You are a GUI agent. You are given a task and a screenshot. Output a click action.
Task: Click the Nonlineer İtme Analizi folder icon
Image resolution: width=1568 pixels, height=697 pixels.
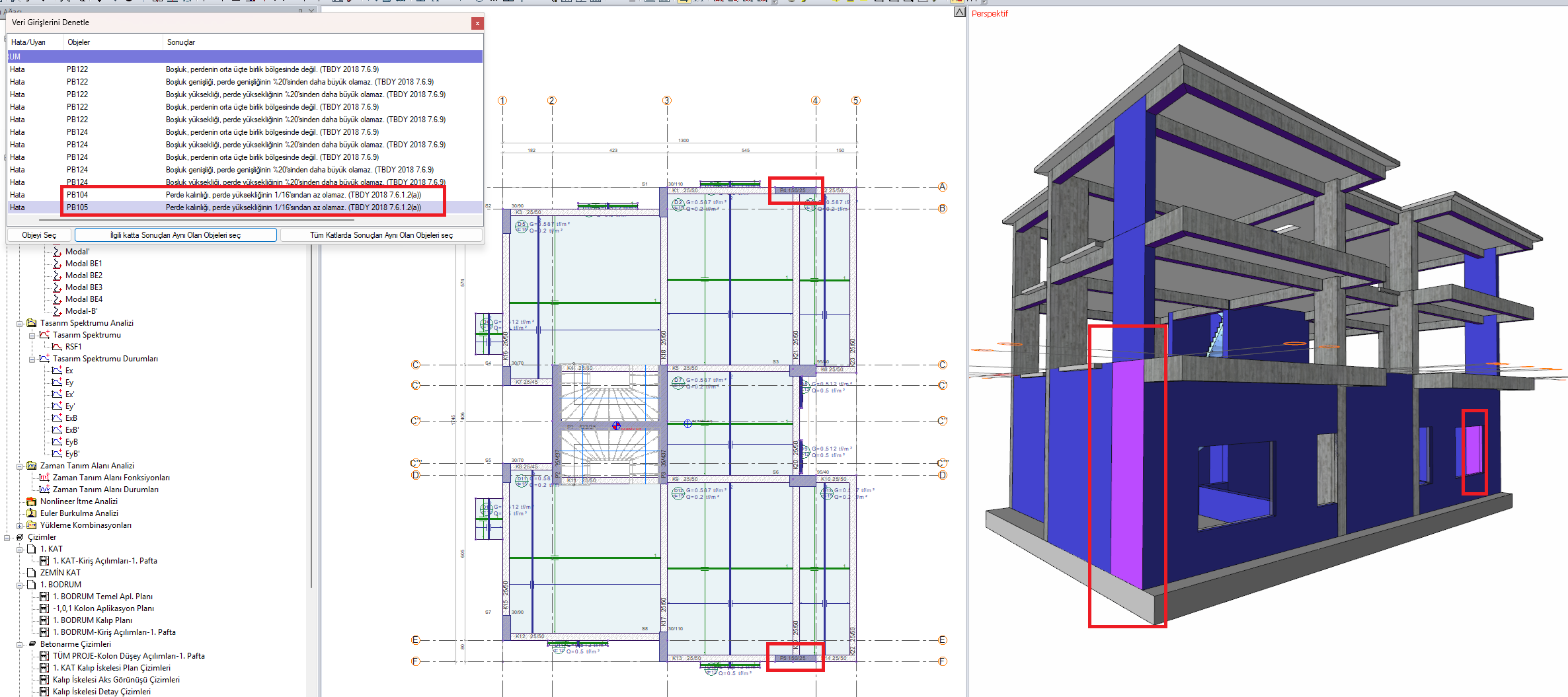[x=31, y=501]
